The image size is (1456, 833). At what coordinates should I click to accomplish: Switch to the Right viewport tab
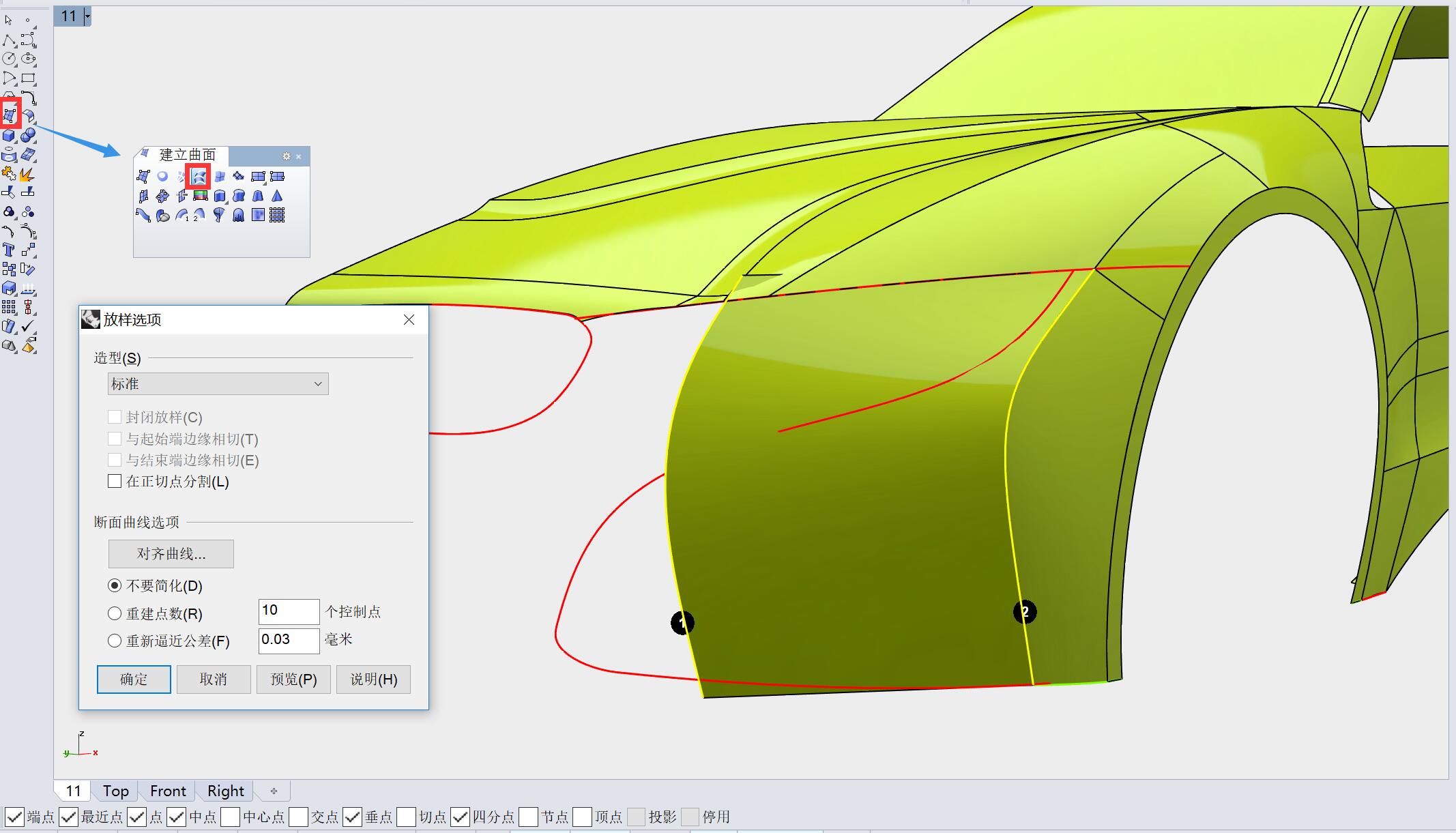[225, 791]
